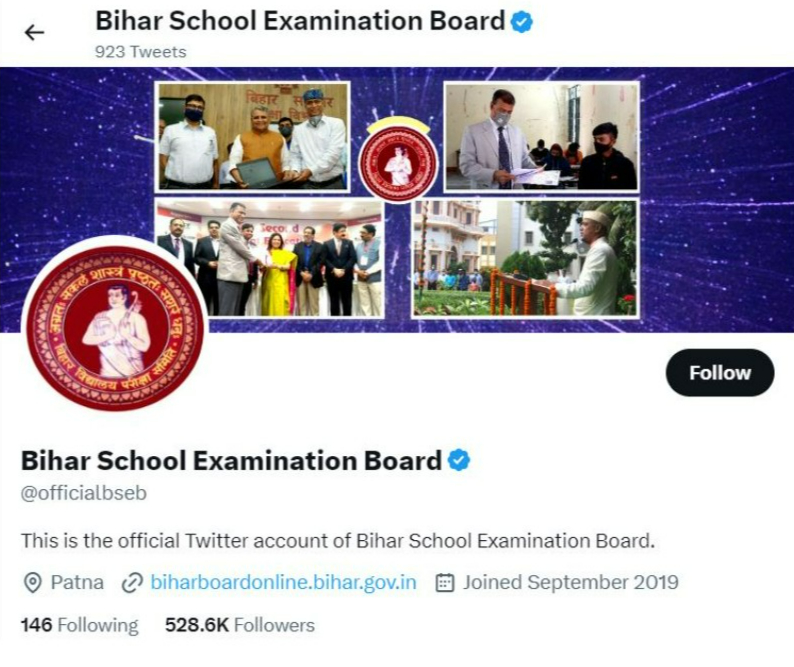This screenshot has height=667, width=794.
Task: Click verified badge in top header
Action: (x=522, y=22)
